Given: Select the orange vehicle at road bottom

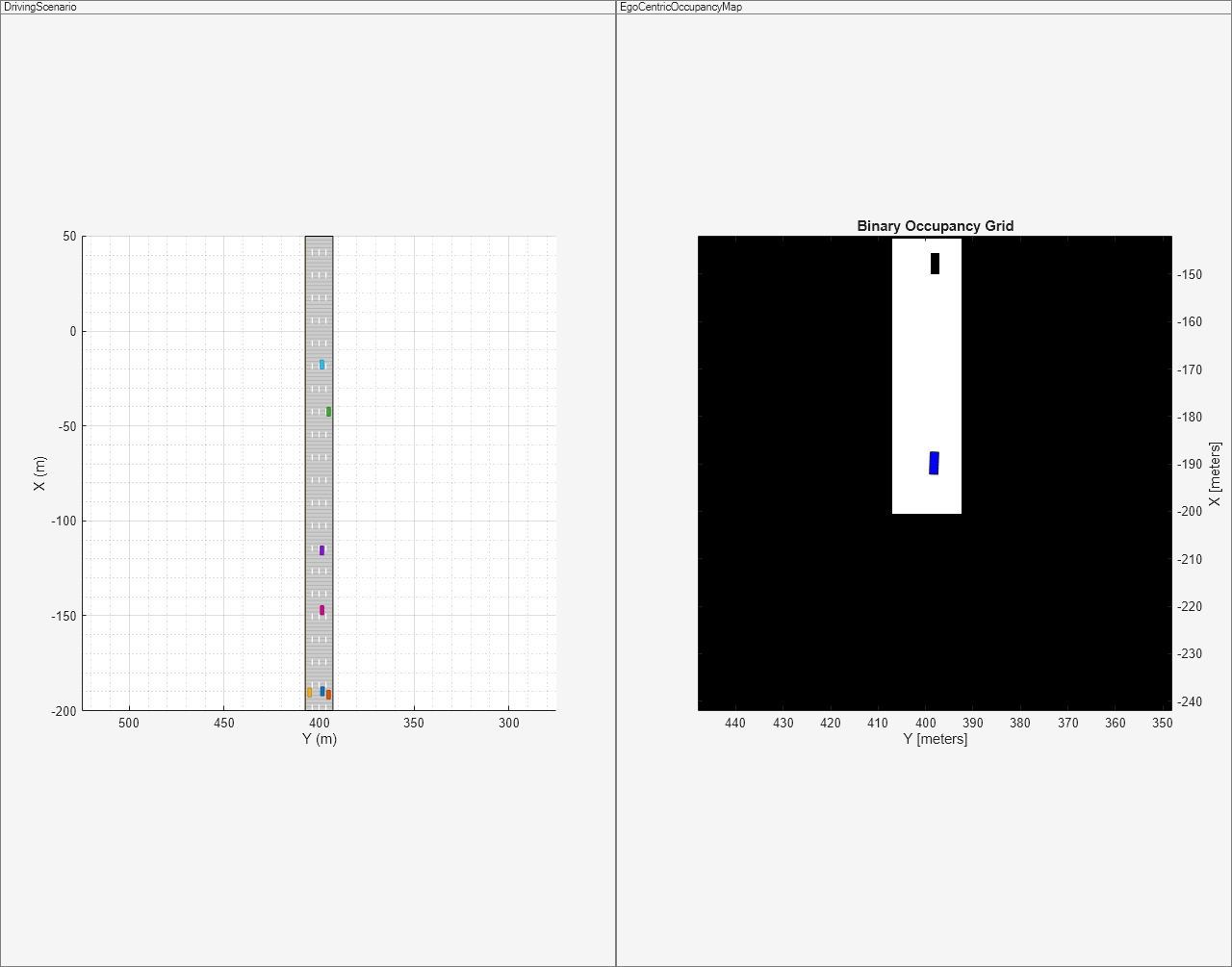Looking at the screenshot, I should point(328,695).
